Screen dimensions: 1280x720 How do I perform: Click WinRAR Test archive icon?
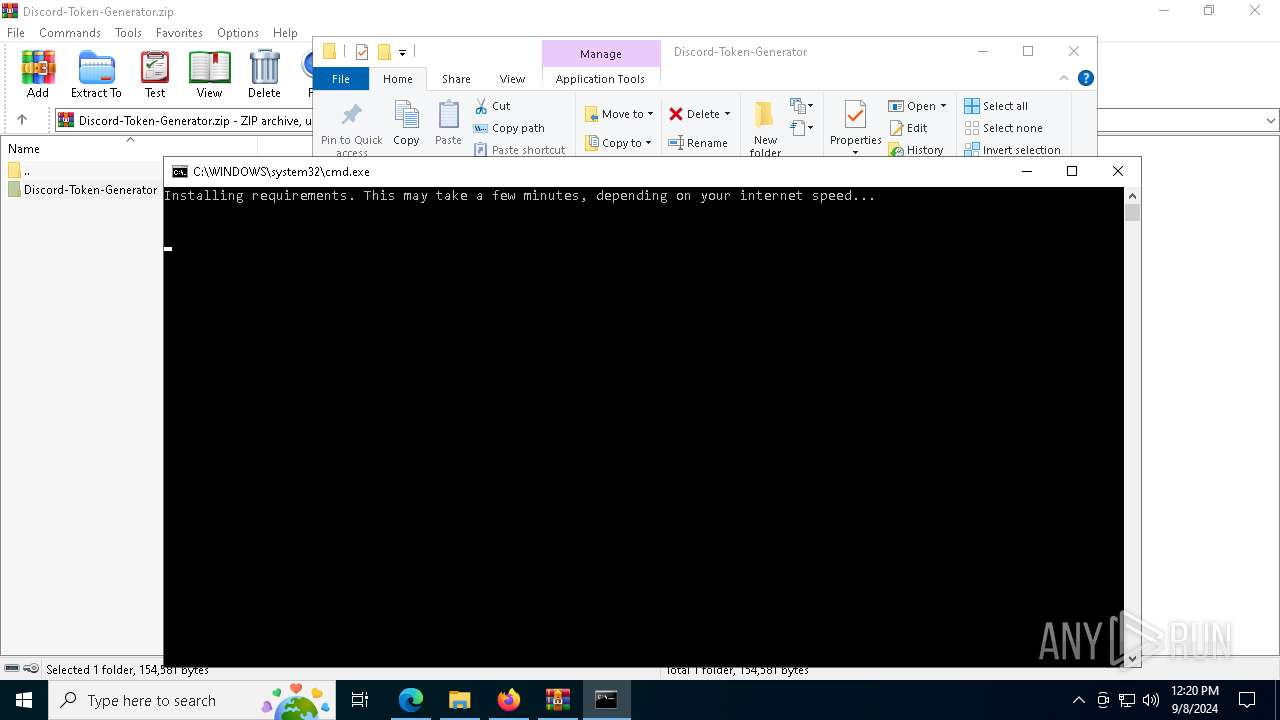point(155,74)
